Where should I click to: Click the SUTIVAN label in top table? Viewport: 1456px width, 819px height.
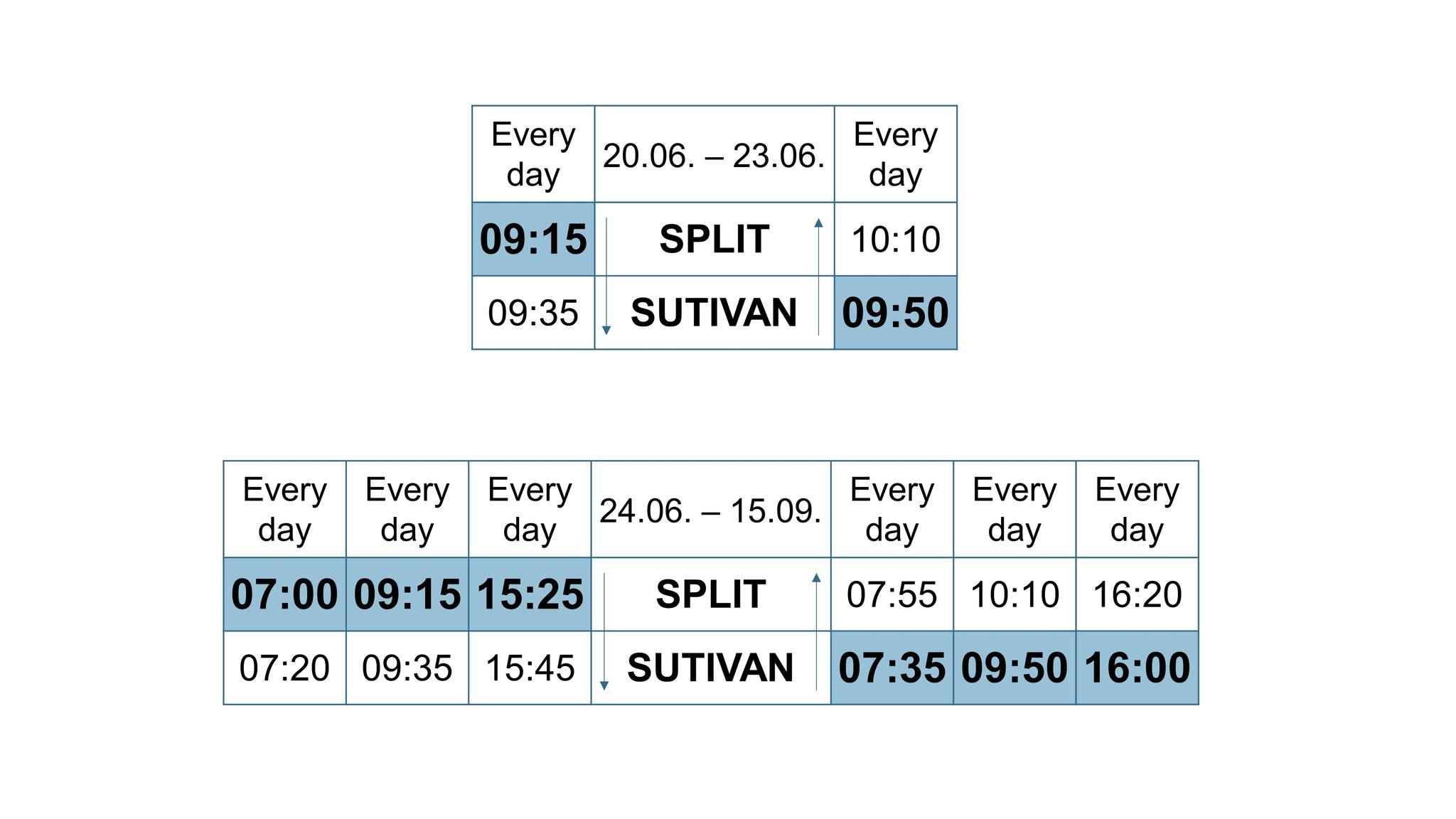pos(714,313)
